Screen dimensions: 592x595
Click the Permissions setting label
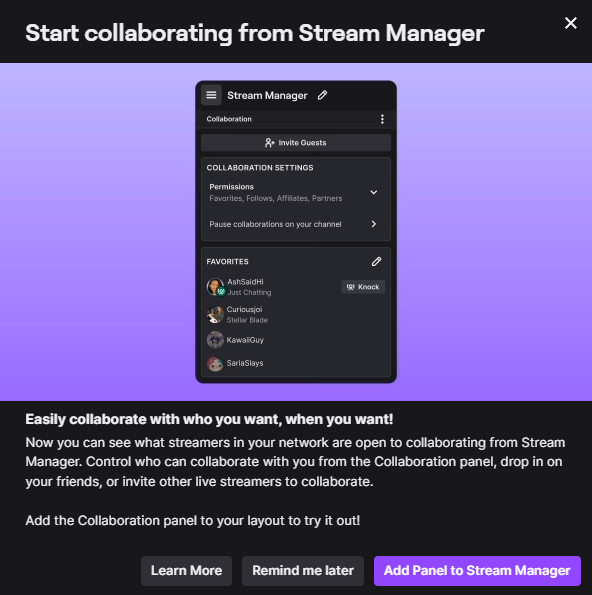(231, 187)
